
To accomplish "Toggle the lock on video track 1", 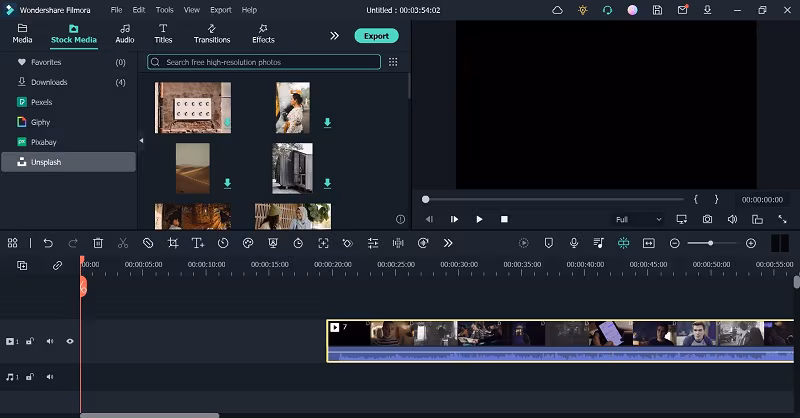I will click(x=30, y=341).
